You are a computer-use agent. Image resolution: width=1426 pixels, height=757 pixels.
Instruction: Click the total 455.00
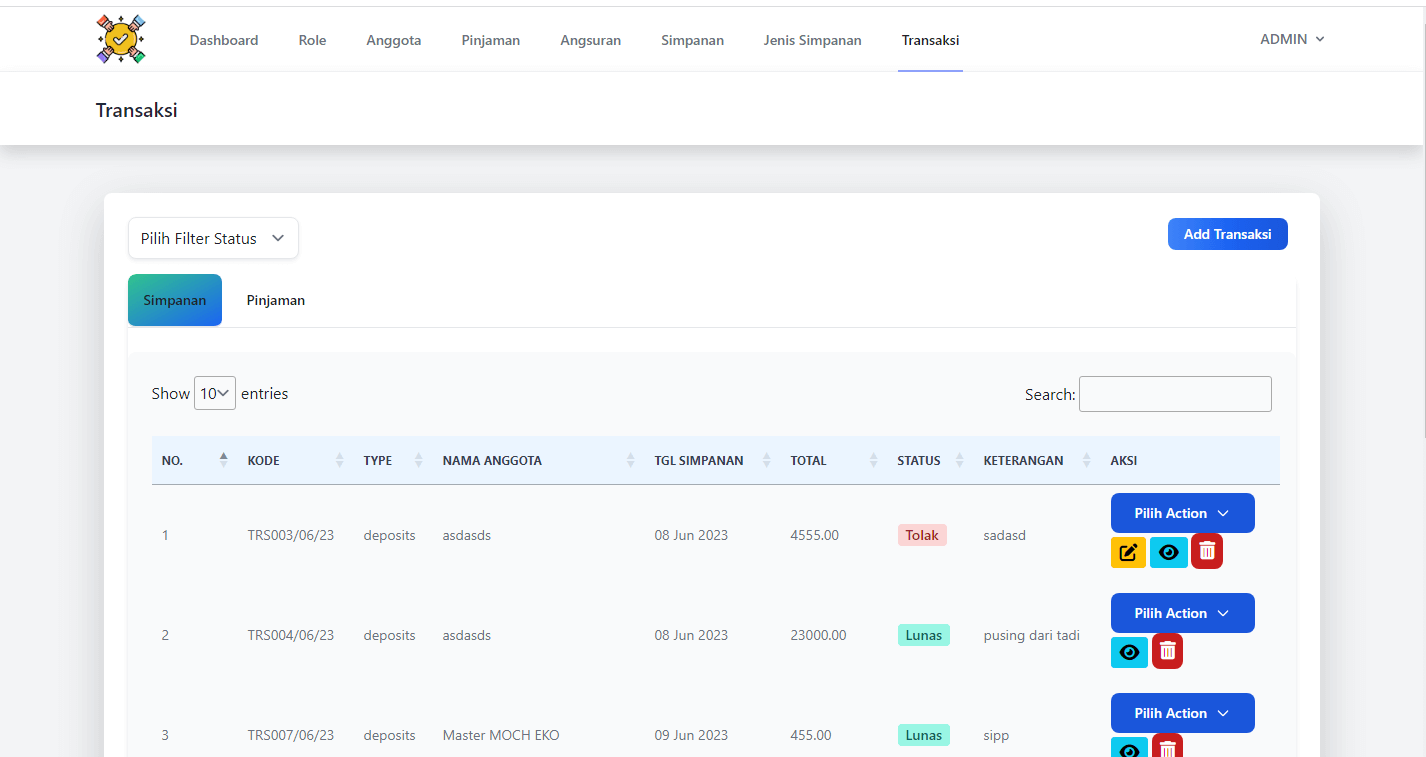pyautogui.click(x=810, y=735)
